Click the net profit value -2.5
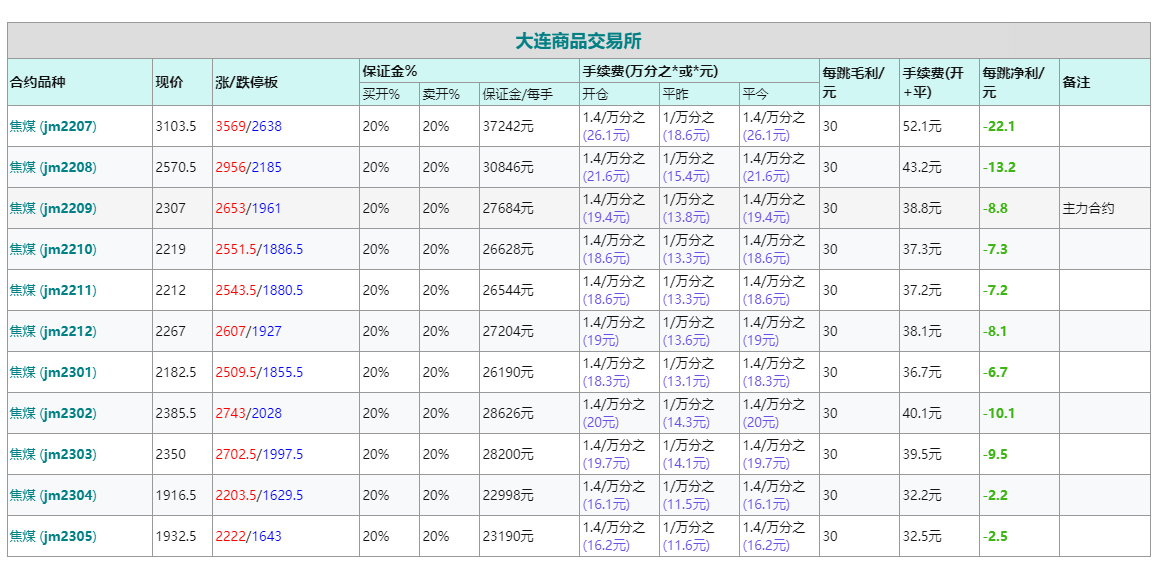 [x=995, y=536]
